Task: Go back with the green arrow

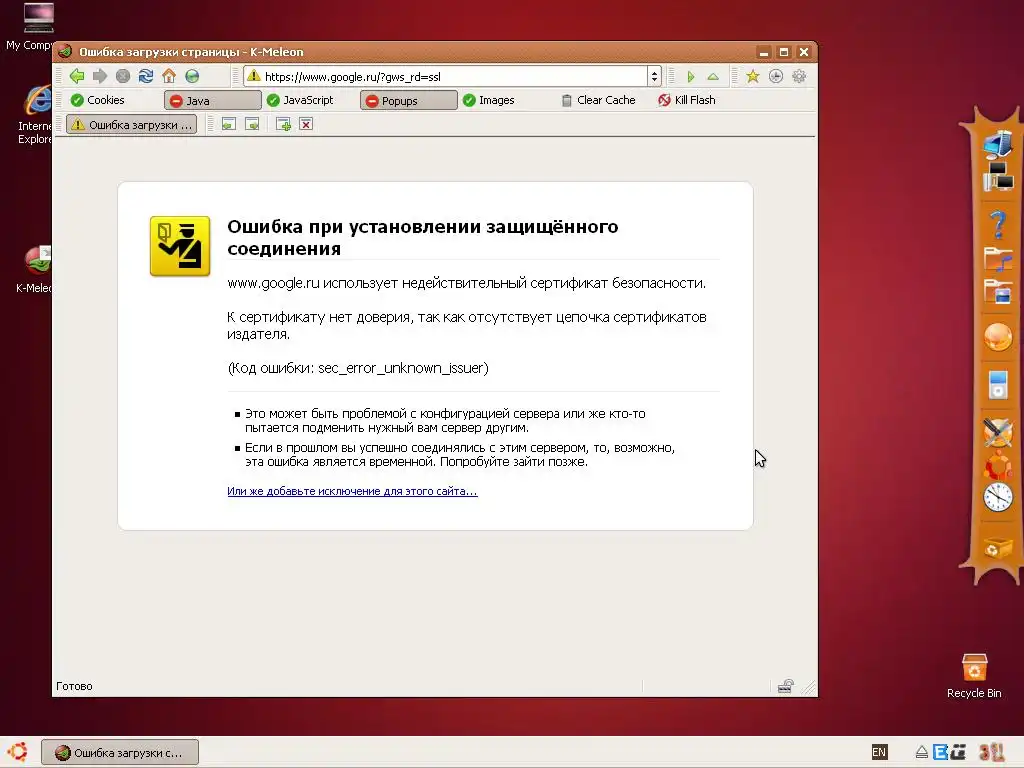Action: click(x=77, y=76)
